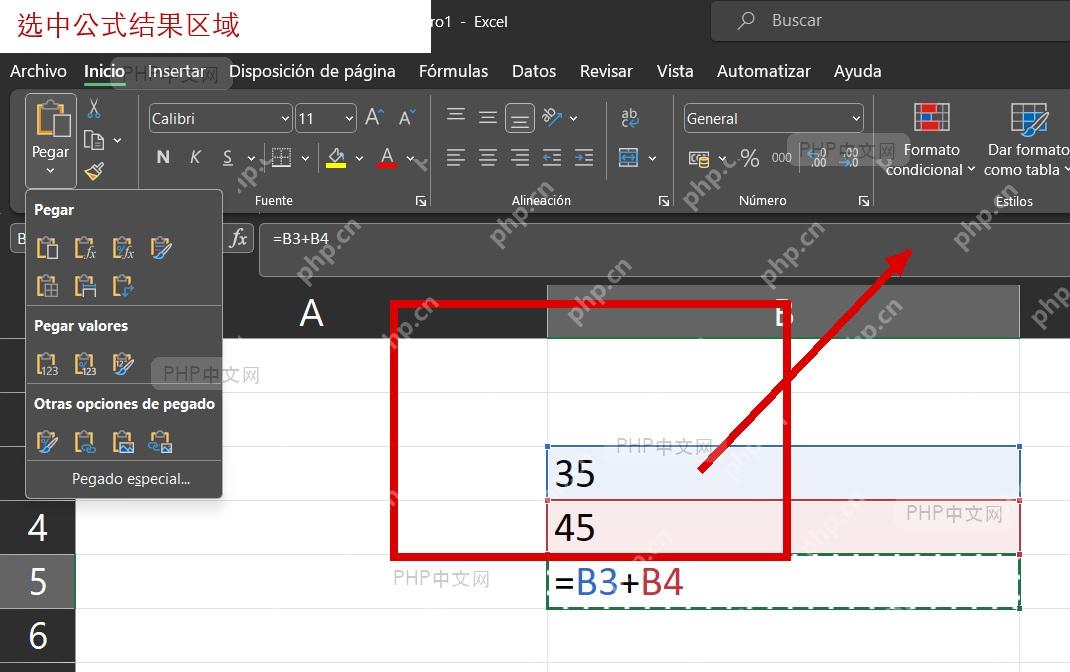The image size is (1070, 672).
Task: Expand the fill color dropdown arrow
Action: tap(359, 159)
